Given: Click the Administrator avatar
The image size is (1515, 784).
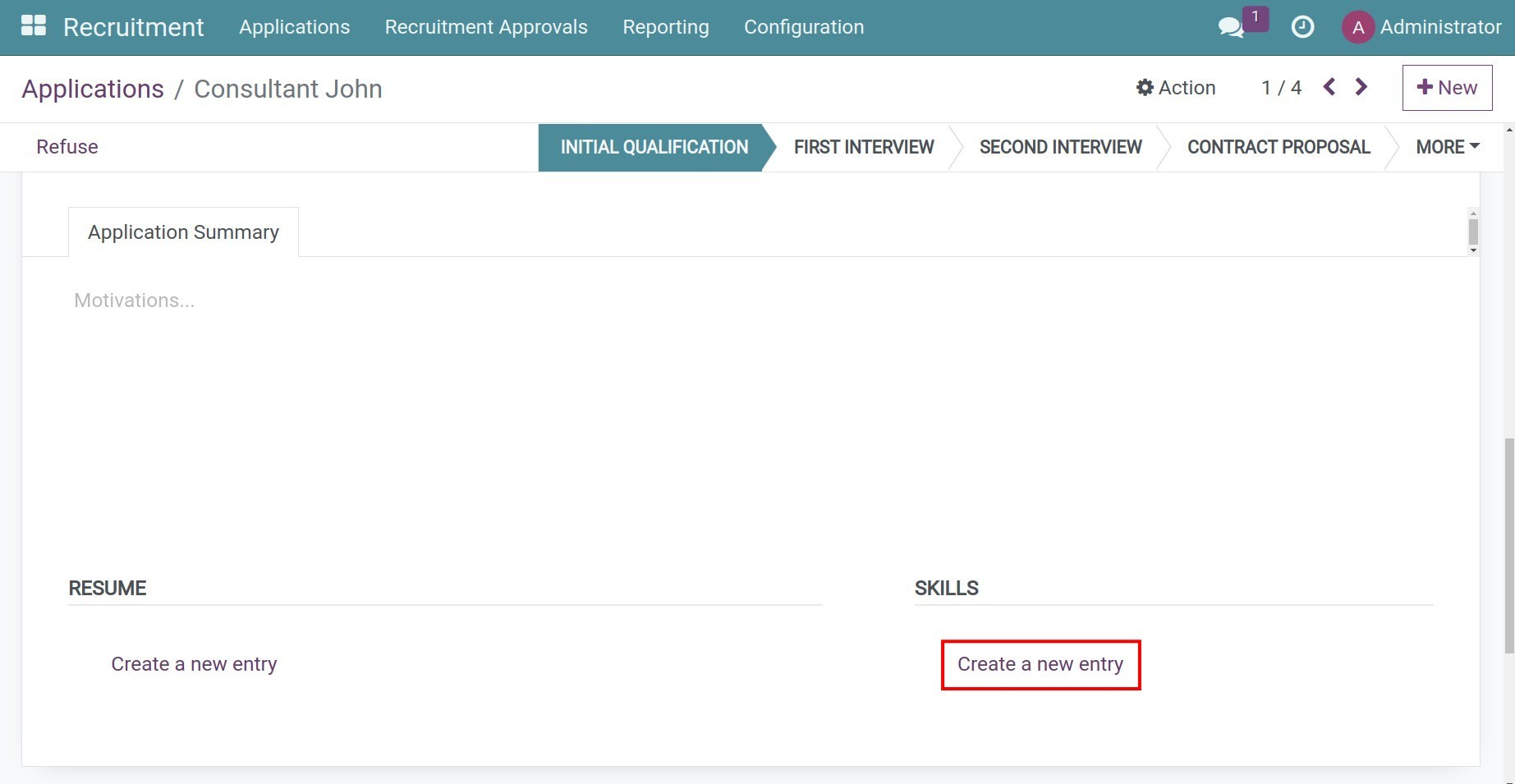Looking at the screenshot, I should click(x=1359, y=27).
